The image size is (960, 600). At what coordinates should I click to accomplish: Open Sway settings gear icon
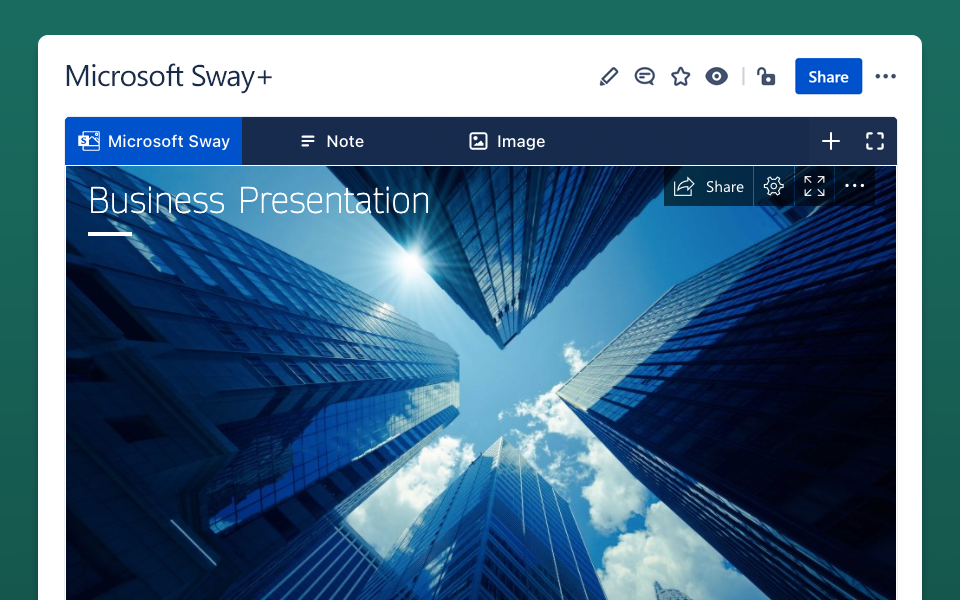[774, 186]
